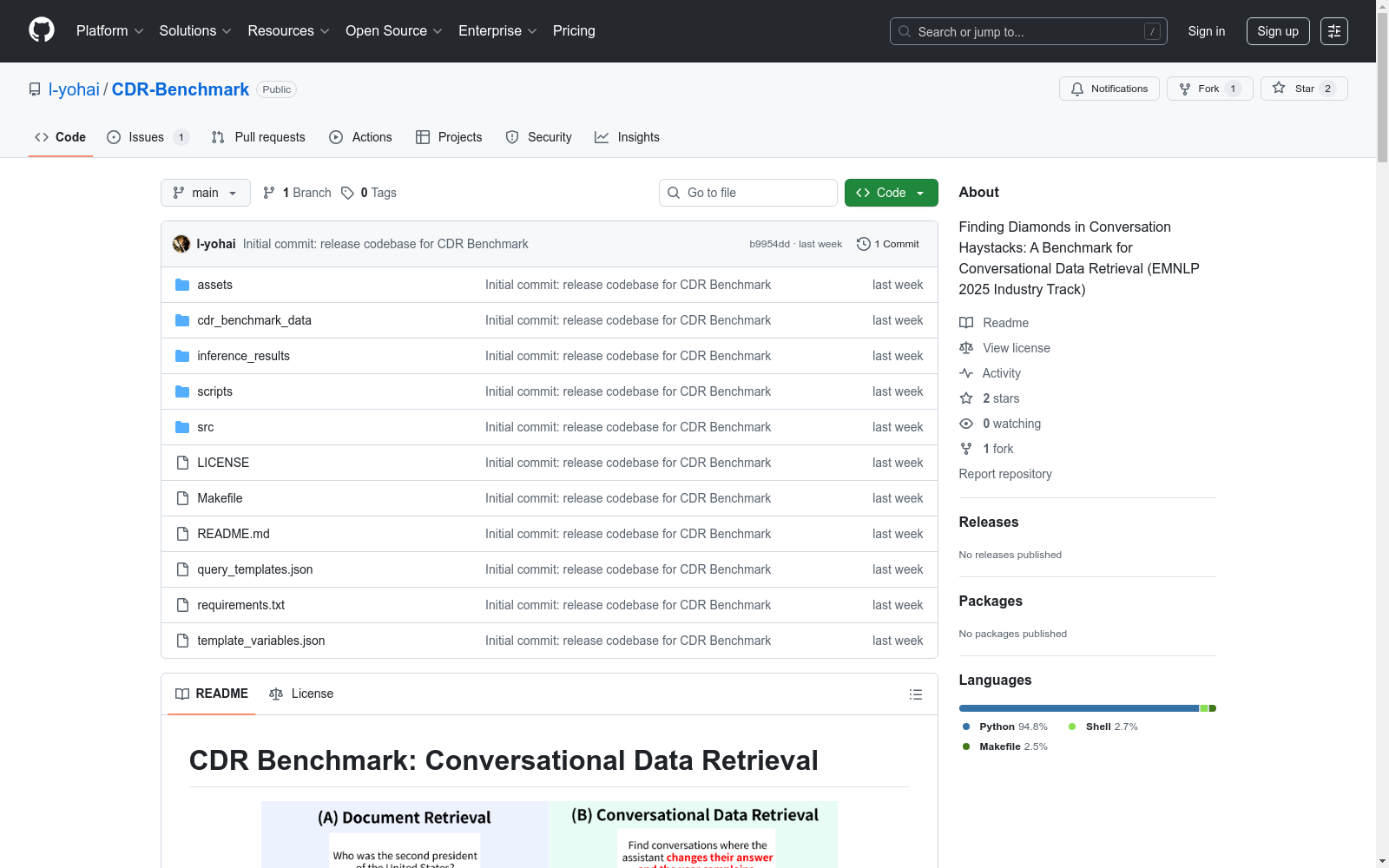This screenshot has height=868, width=1389.
Task: Click the Python segment of languages bar
Action: point(1079,708)
